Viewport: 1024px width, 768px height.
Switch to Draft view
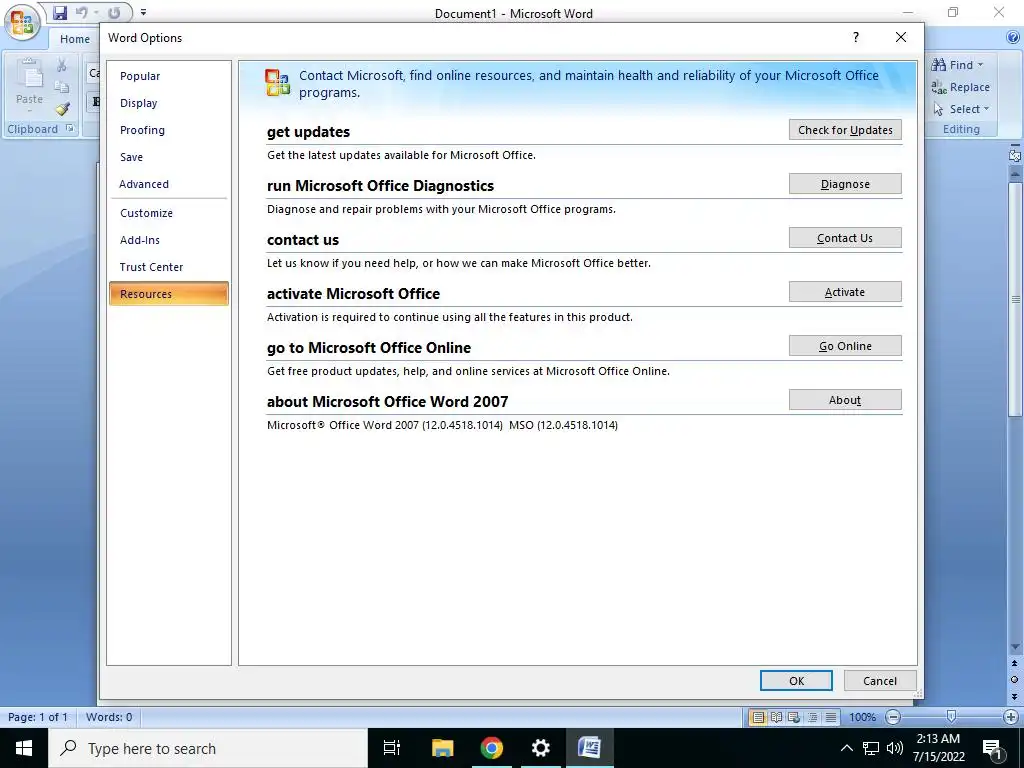831,717
